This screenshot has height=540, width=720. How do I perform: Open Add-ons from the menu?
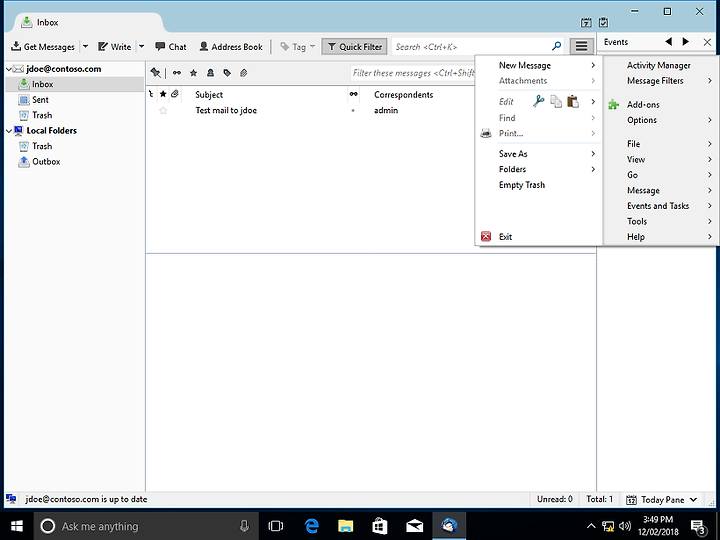[660, 105]
